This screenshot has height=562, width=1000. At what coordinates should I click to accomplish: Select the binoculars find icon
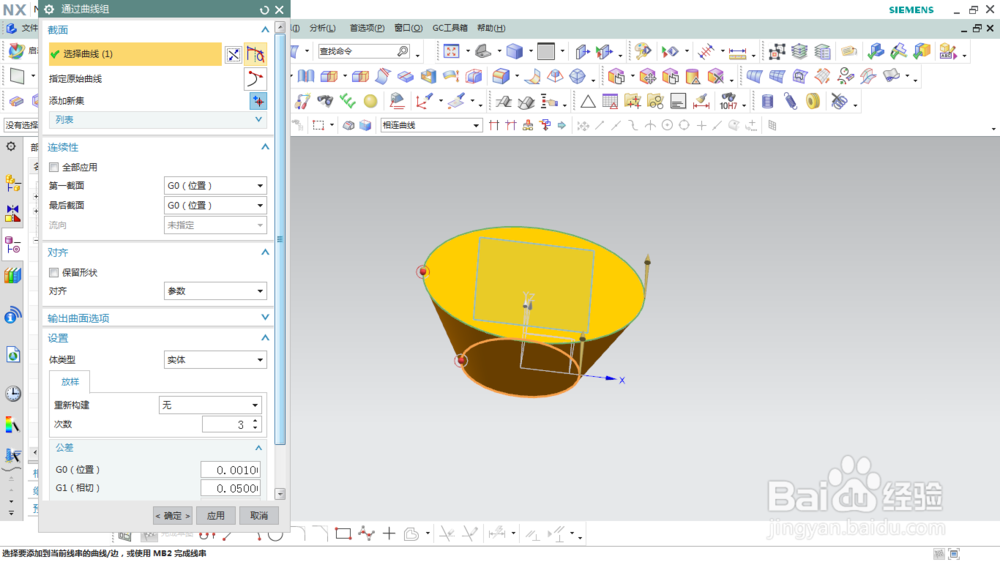coord(325,101)
